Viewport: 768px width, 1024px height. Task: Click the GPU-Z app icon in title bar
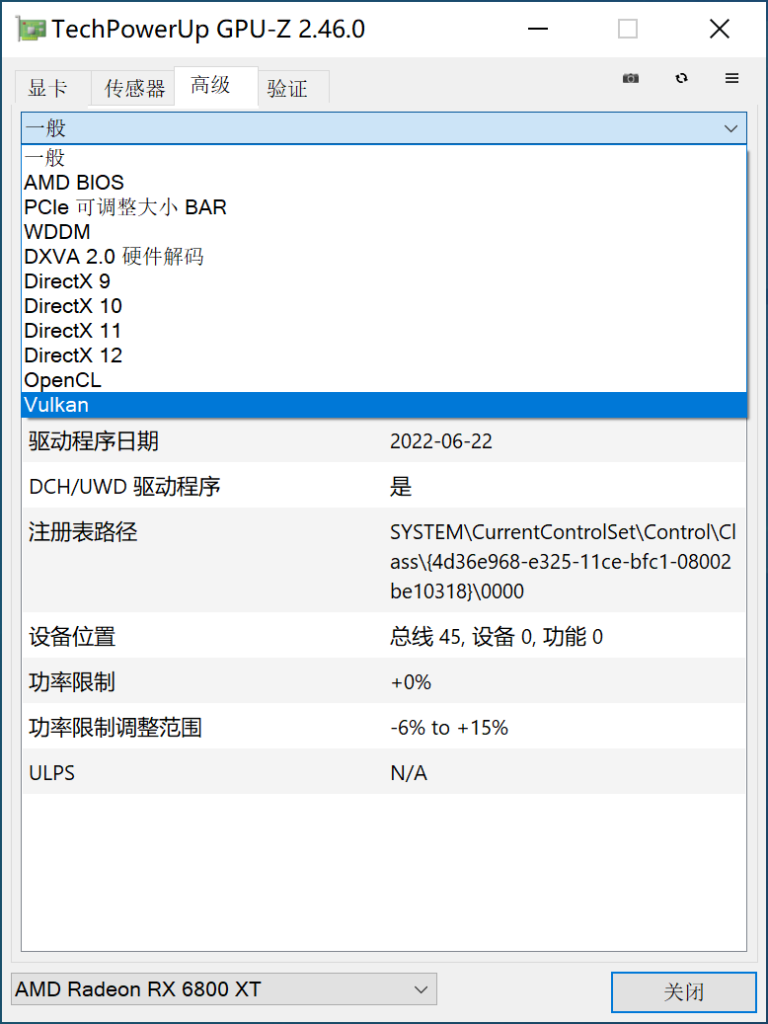pos(31,29)
